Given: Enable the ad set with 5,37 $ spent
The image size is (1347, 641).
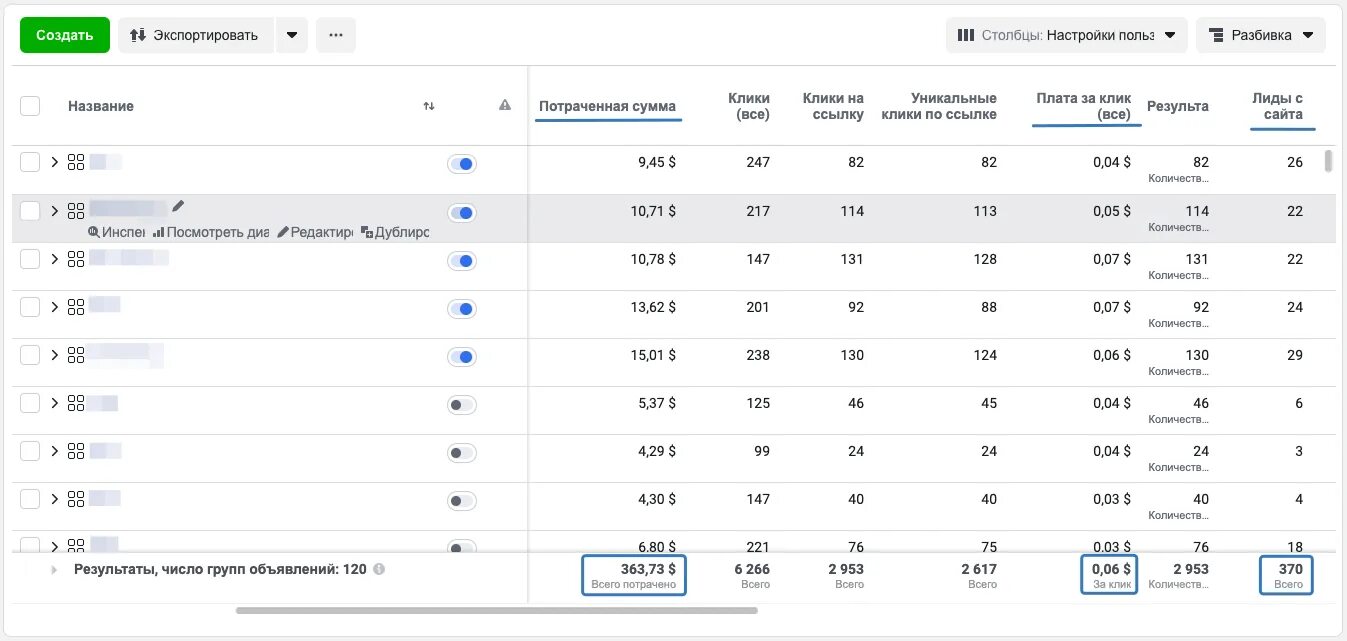Looking at the screenshot, I should (x=462, y=405).
